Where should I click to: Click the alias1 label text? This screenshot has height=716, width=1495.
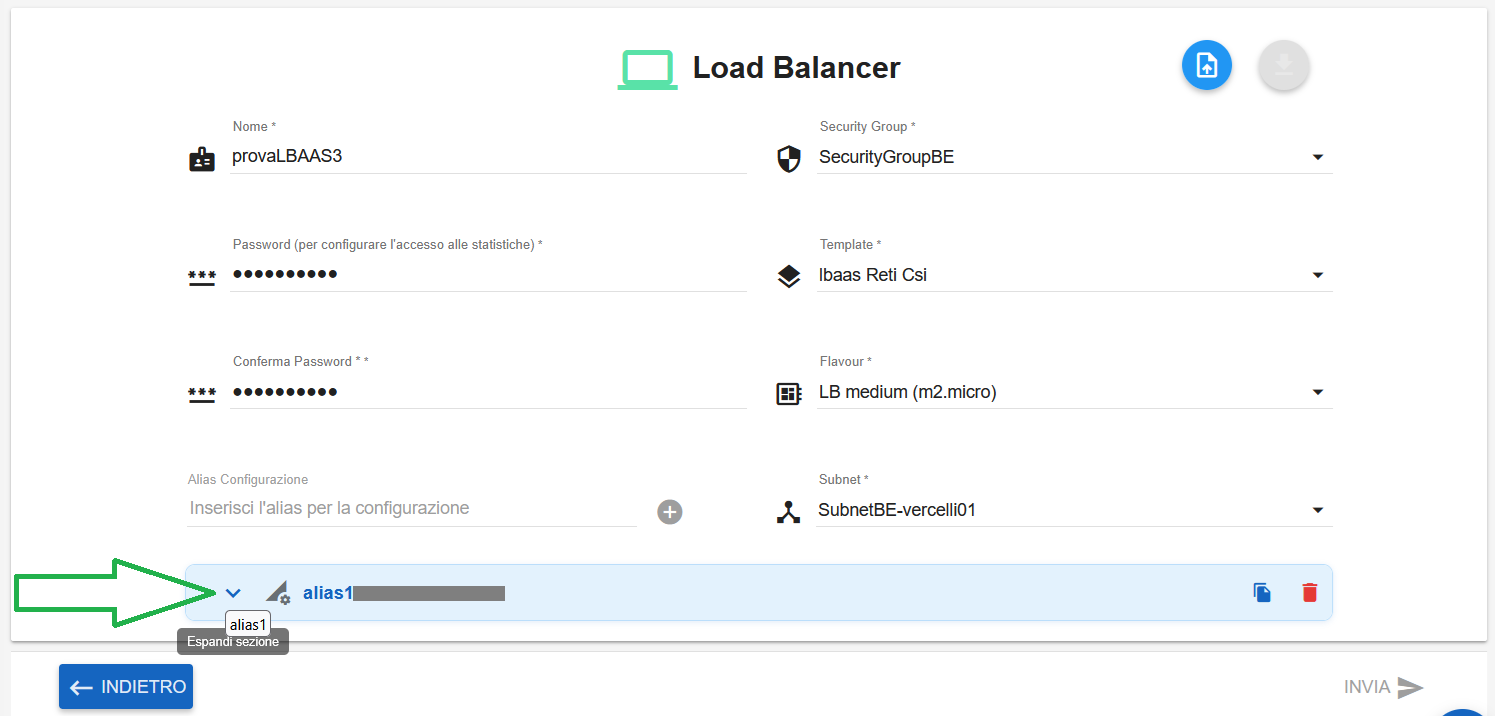pos(328,593)
